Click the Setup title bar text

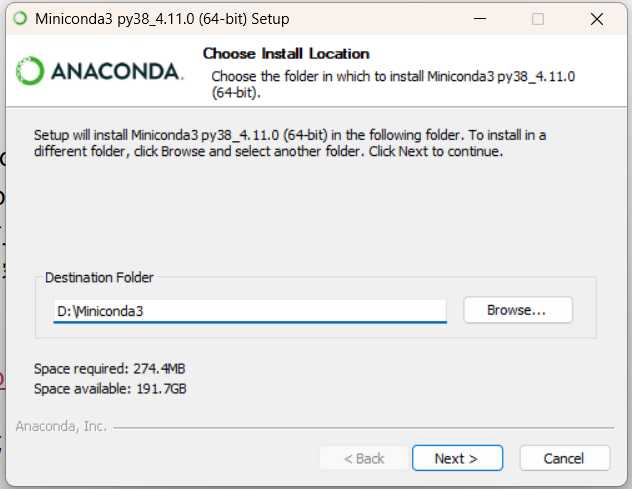(x=162, y=19)
